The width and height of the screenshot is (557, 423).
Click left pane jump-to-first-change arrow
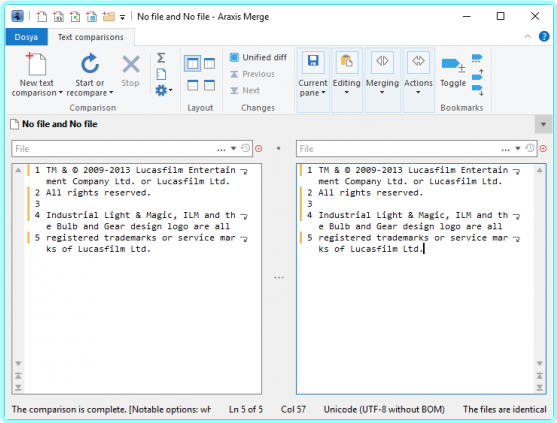point(18,376)
